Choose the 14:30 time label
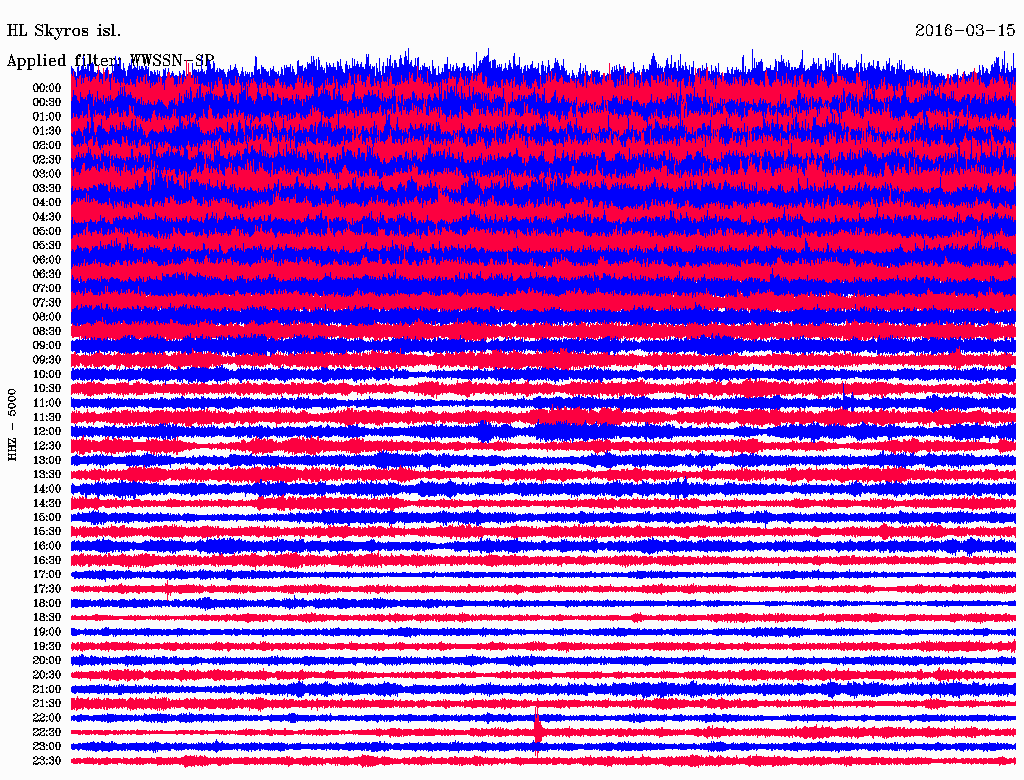This screenshot has height=780, width=1024. [47, 503]
